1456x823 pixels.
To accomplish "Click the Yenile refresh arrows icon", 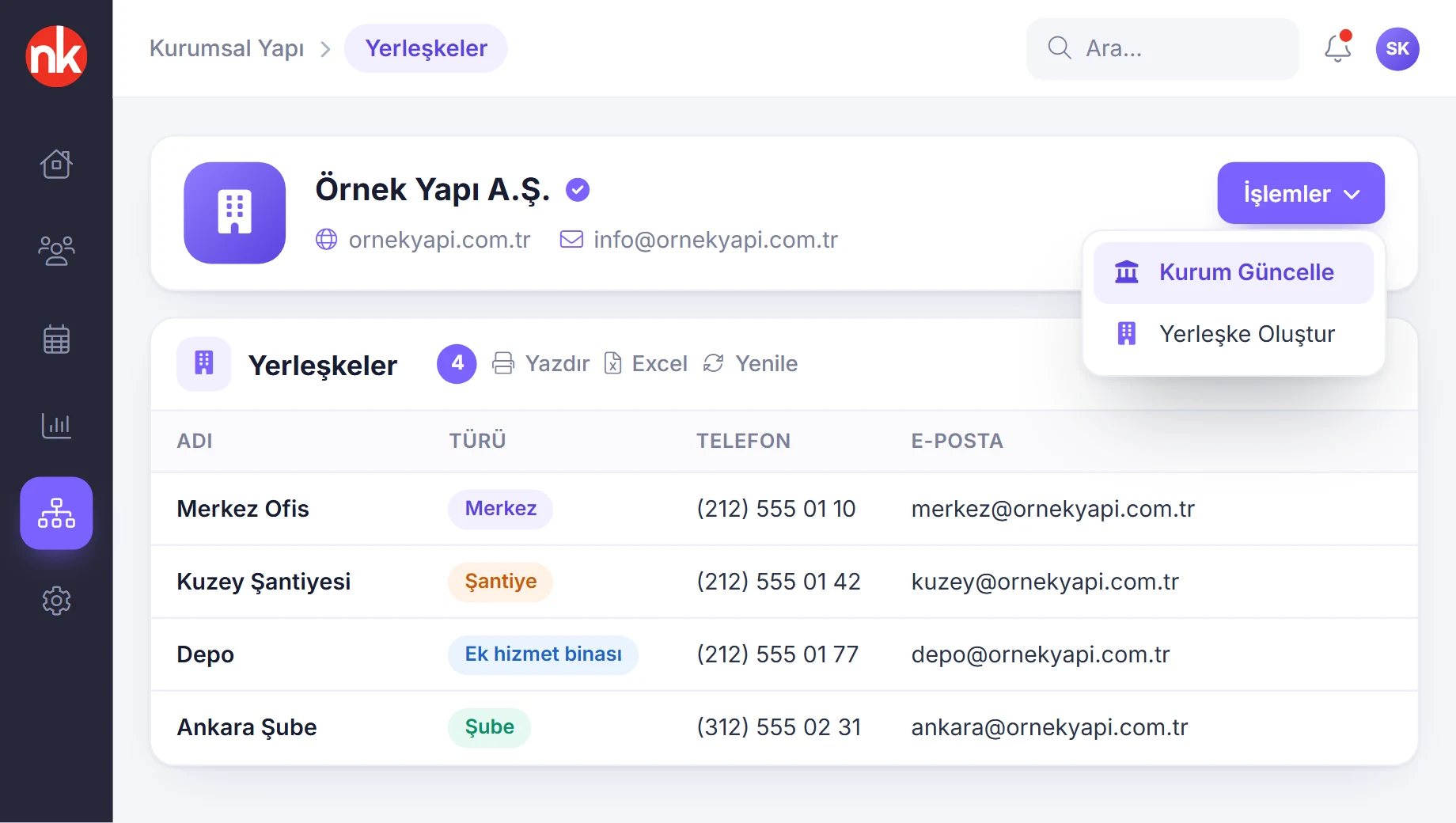I will [714, 363].
